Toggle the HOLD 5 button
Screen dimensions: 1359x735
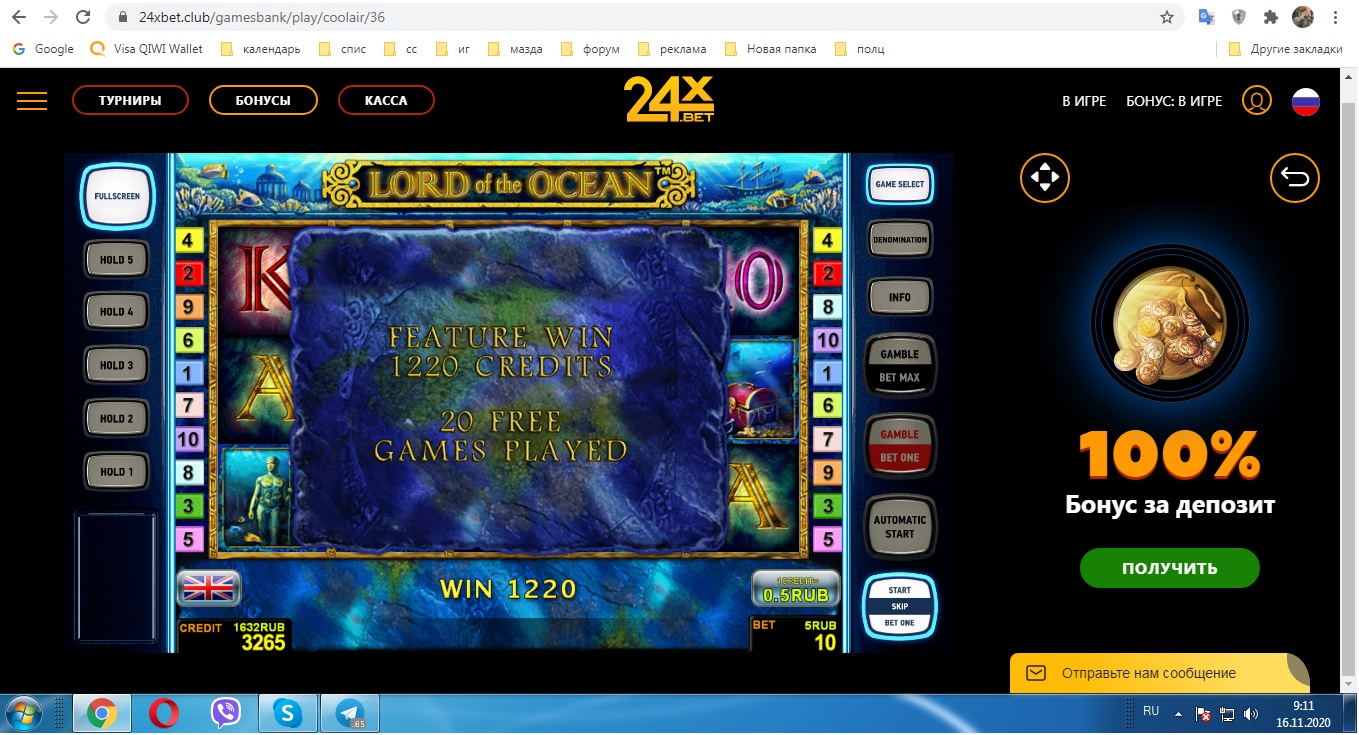tap(116, 260)
